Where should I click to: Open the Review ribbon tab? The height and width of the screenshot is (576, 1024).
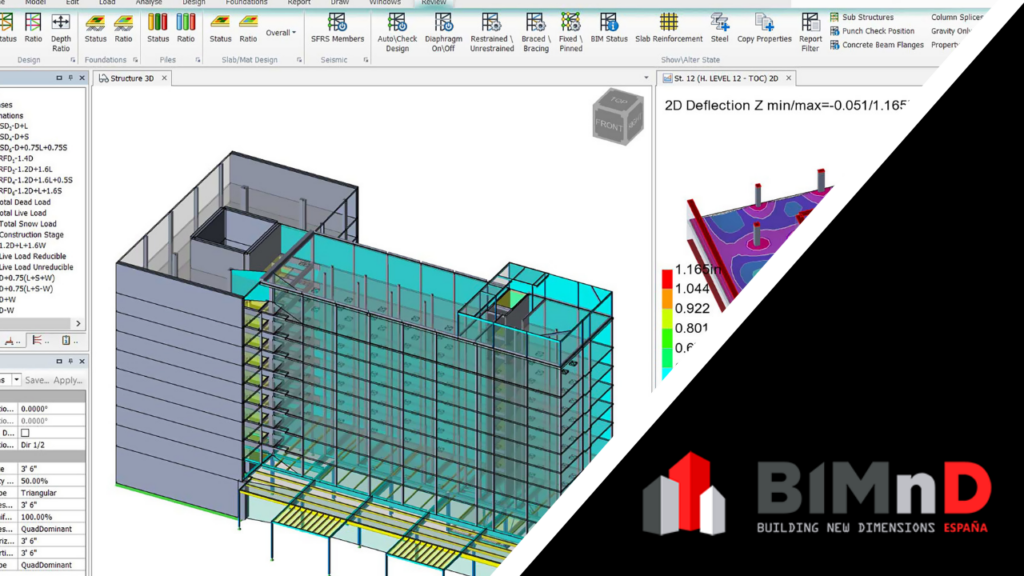point(434,3)
